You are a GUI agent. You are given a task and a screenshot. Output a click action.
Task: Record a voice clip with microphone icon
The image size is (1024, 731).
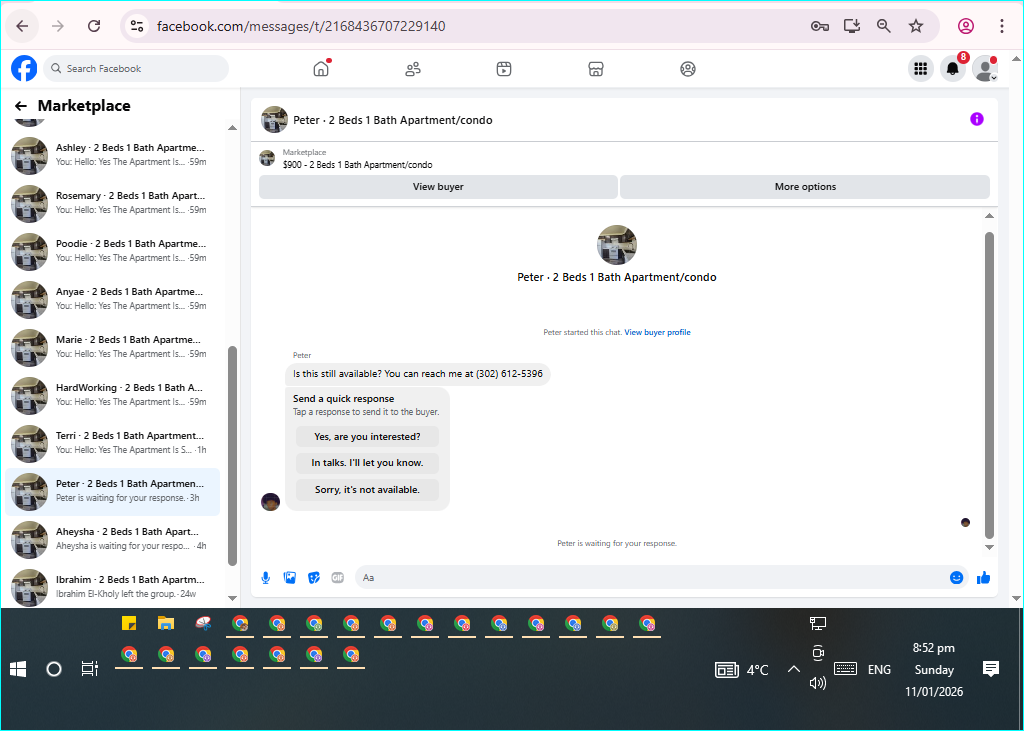click(x=266, y=577)
